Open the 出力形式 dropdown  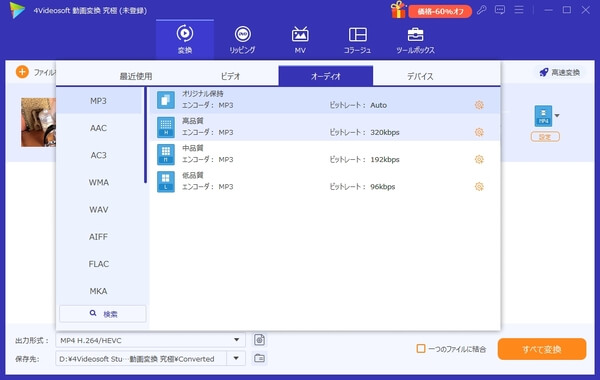click(x=150, y=340)
